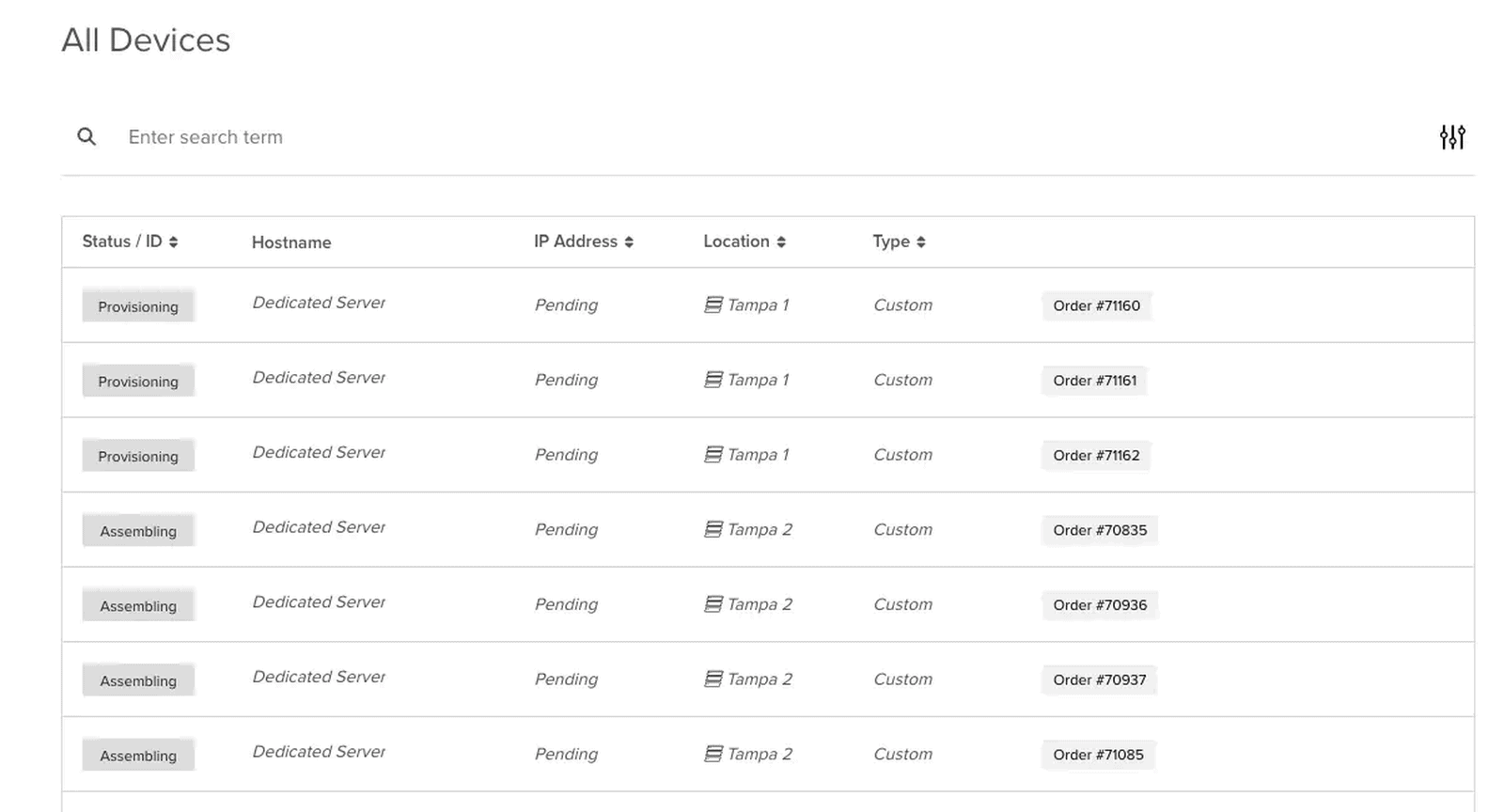Sort by the Location column

pyautogui.click(x=744, y=242)
